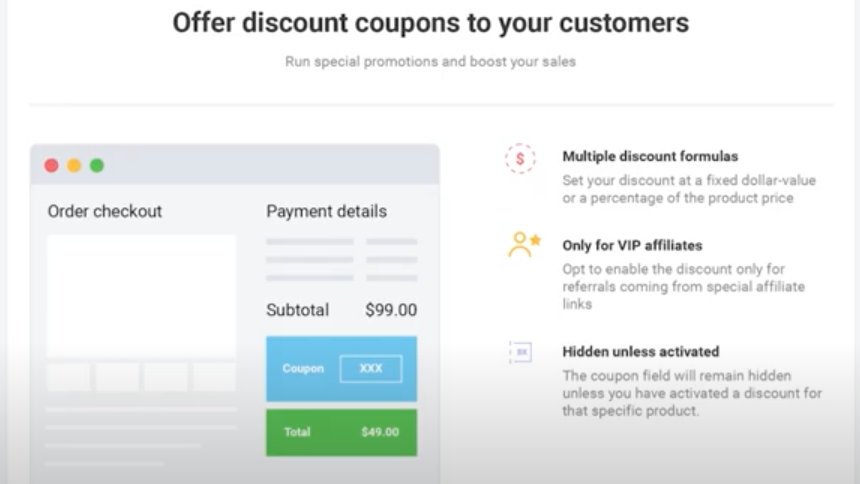Click the large white order preview box
This screenshot has height=484, width=860.
pos(141,296)
